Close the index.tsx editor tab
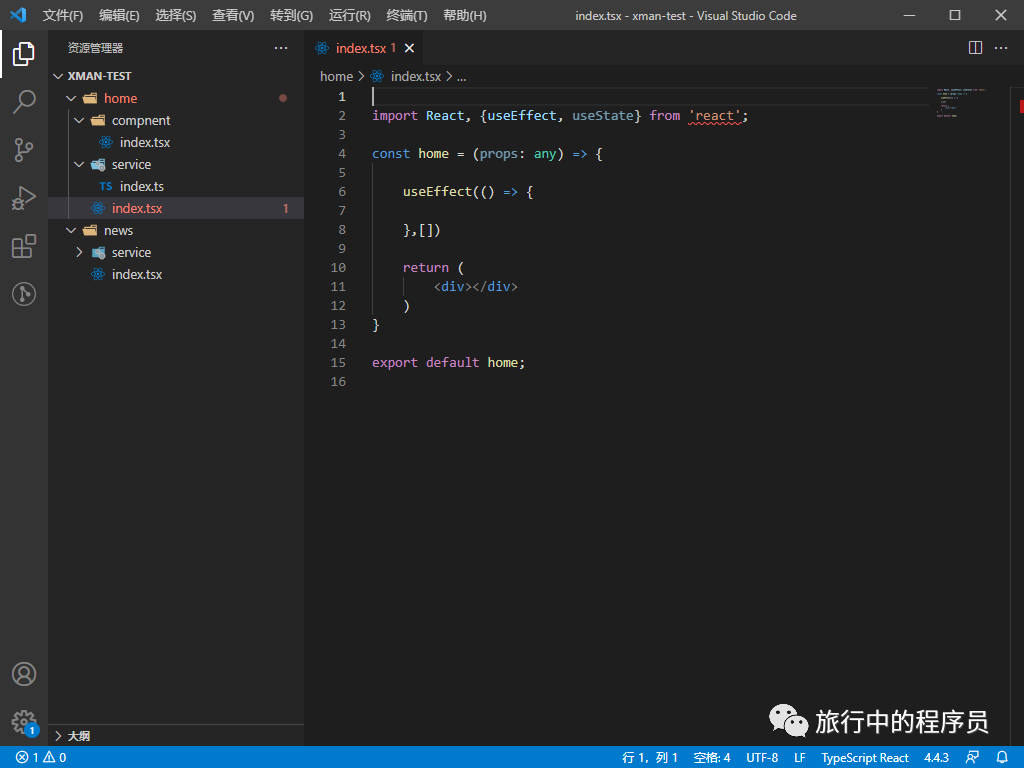Image resolution: width=1024 pixels, height=768 pixels. tap(409, 48)
